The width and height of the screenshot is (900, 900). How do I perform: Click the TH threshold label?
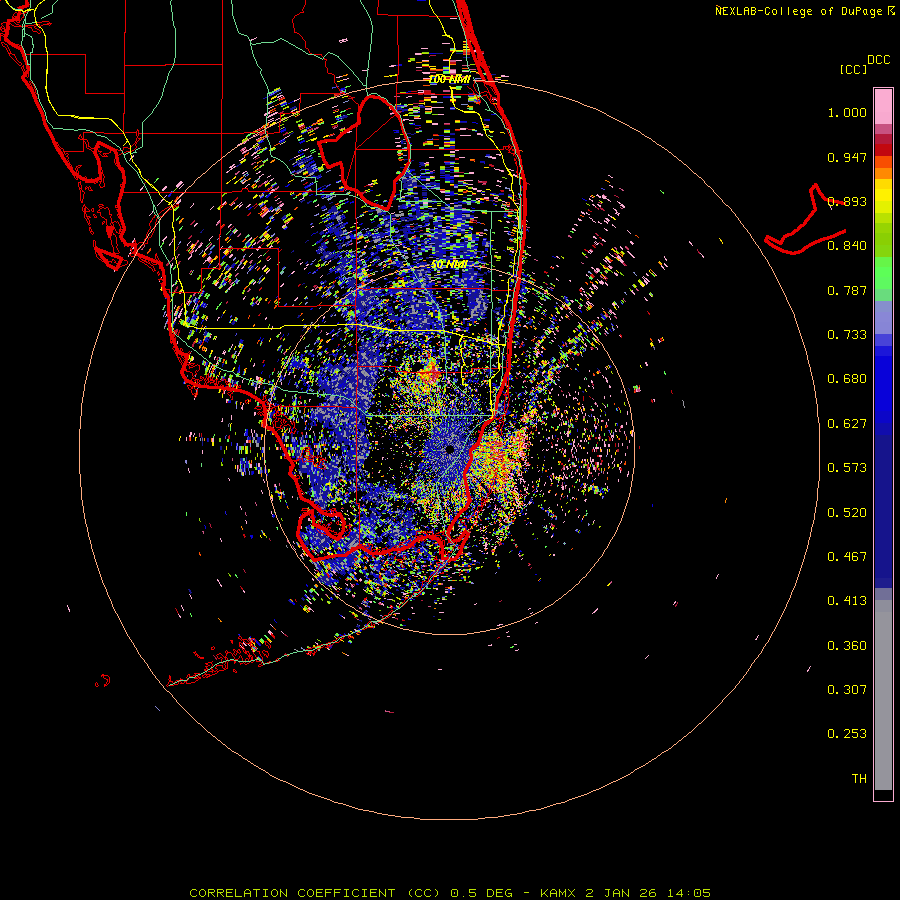(859, 779)
